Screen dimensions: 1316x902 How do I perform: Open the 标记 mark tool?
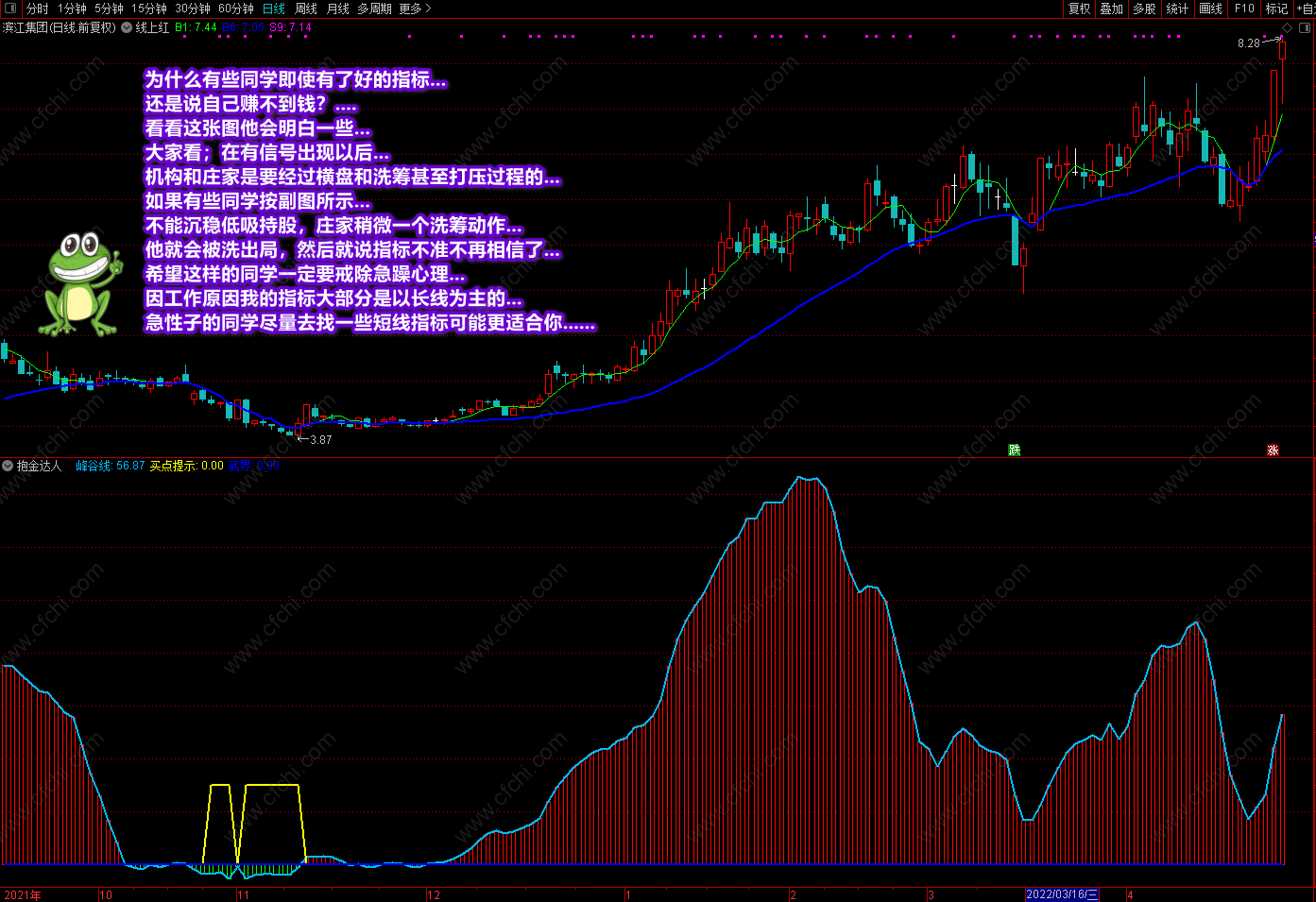click(x=1277, y=9)
